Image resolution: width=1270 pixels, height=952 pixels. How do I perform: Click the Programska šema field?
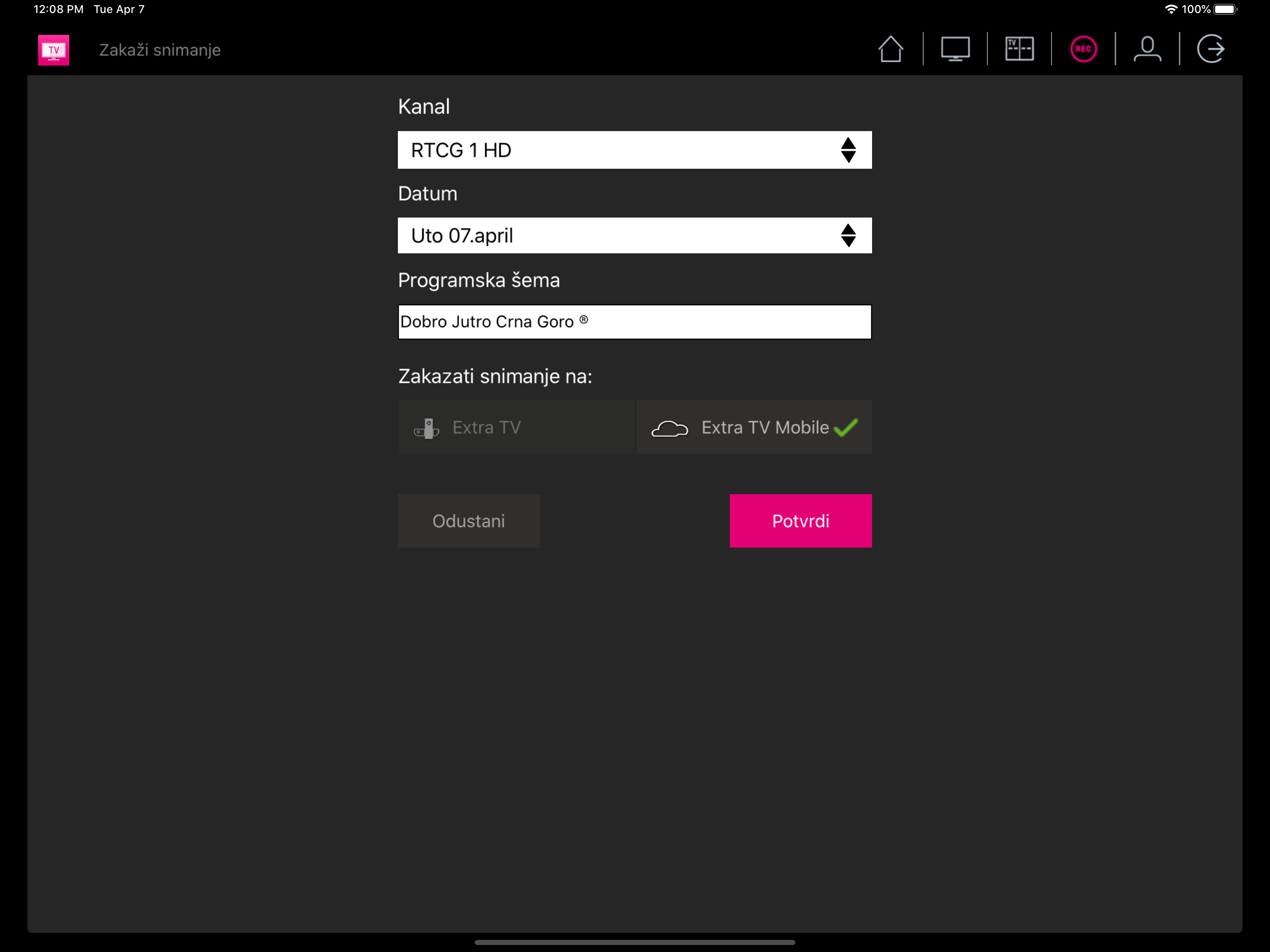pyautogui.click(x=635, y=322)
